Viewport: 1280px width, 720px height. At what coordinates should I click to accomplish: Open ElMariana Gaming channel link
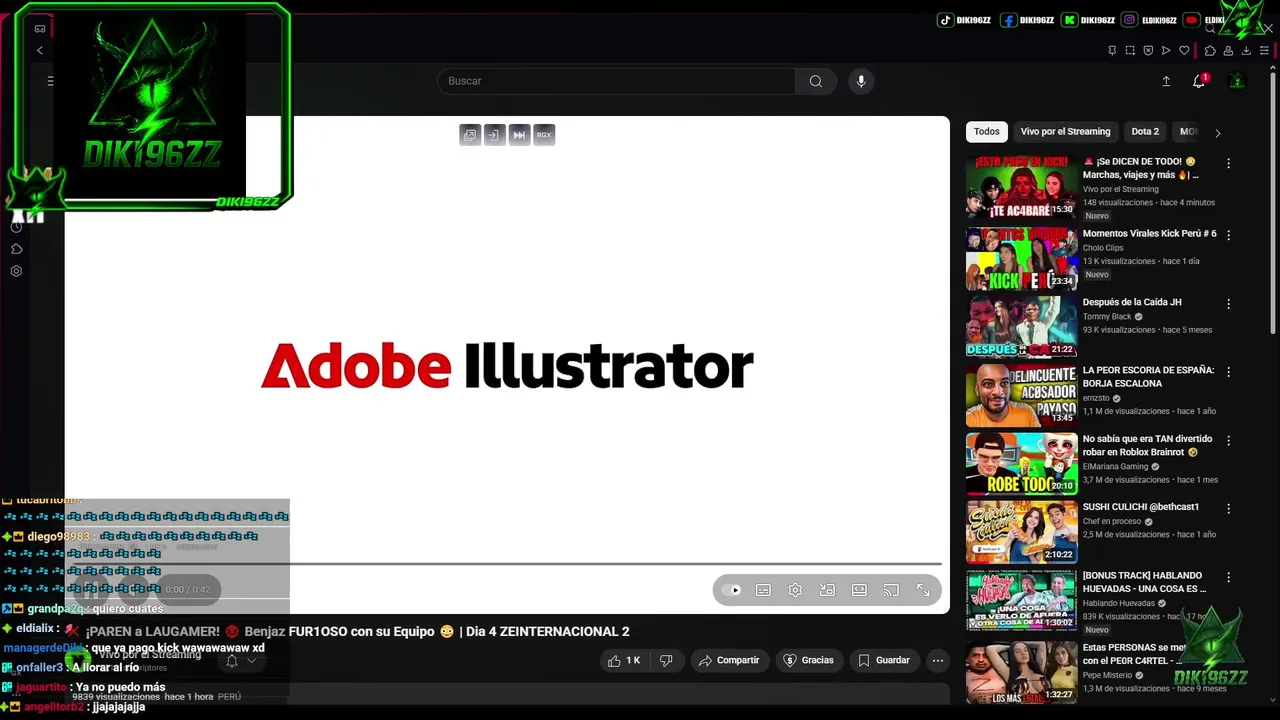click(1115, 466)
